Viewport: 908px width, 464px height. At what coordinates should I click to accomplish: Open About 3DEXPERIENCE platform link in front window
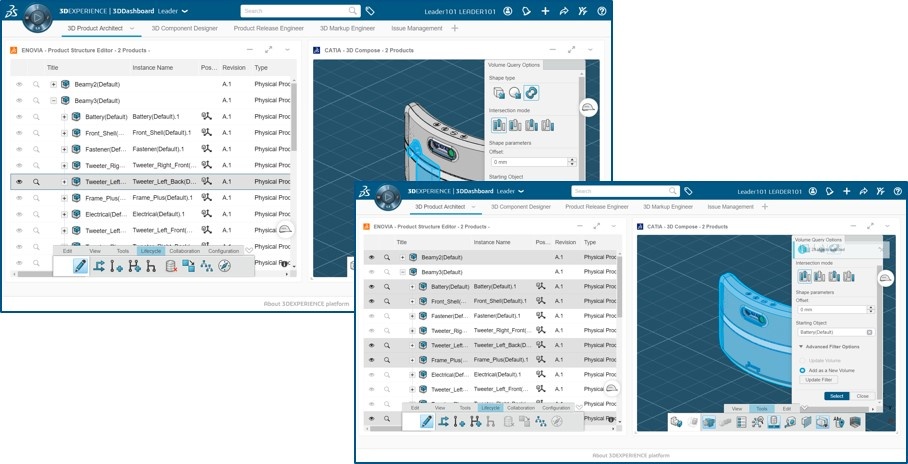tap(631, 455)
